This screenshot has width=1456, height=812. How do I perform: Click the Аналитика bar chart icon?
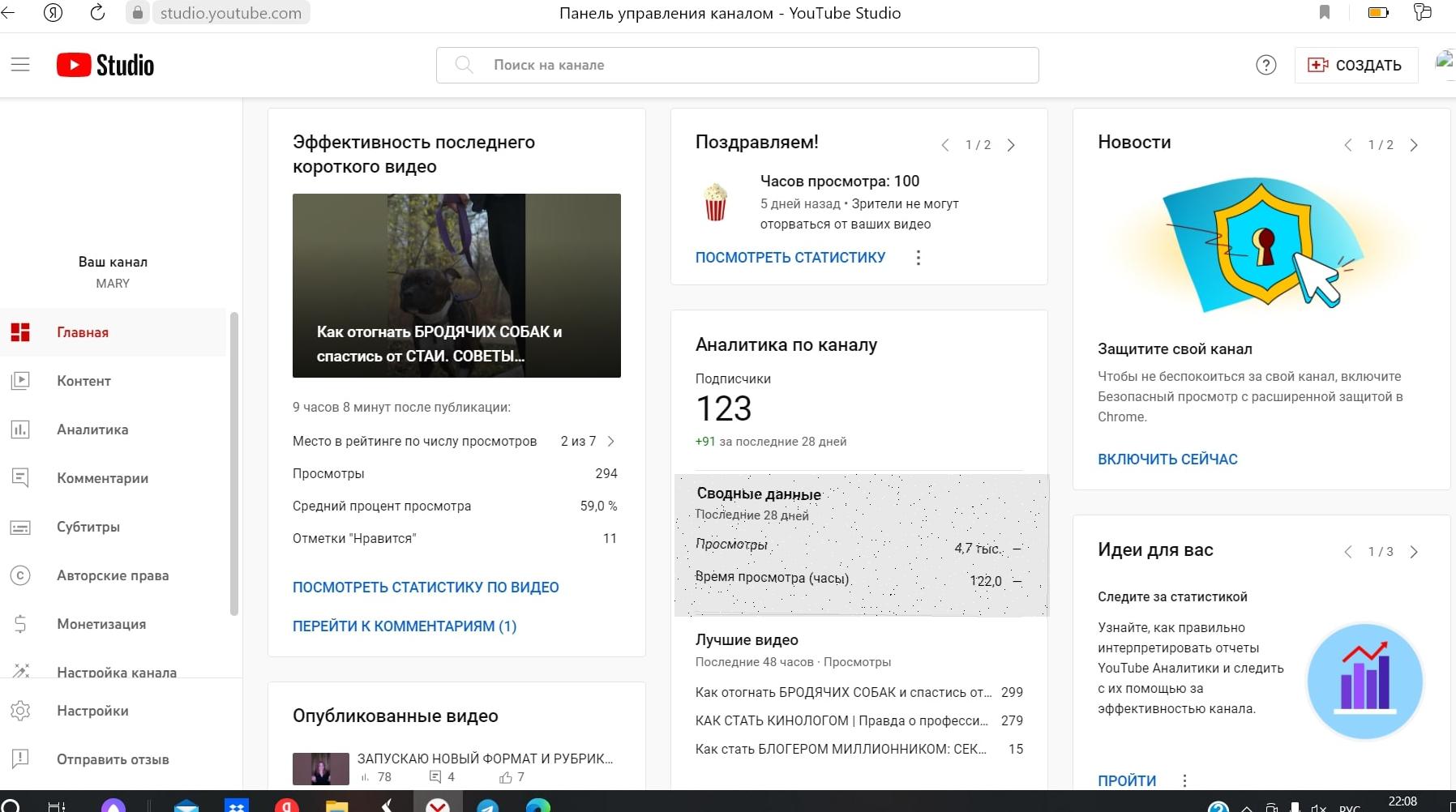click(x=20, y=430)
